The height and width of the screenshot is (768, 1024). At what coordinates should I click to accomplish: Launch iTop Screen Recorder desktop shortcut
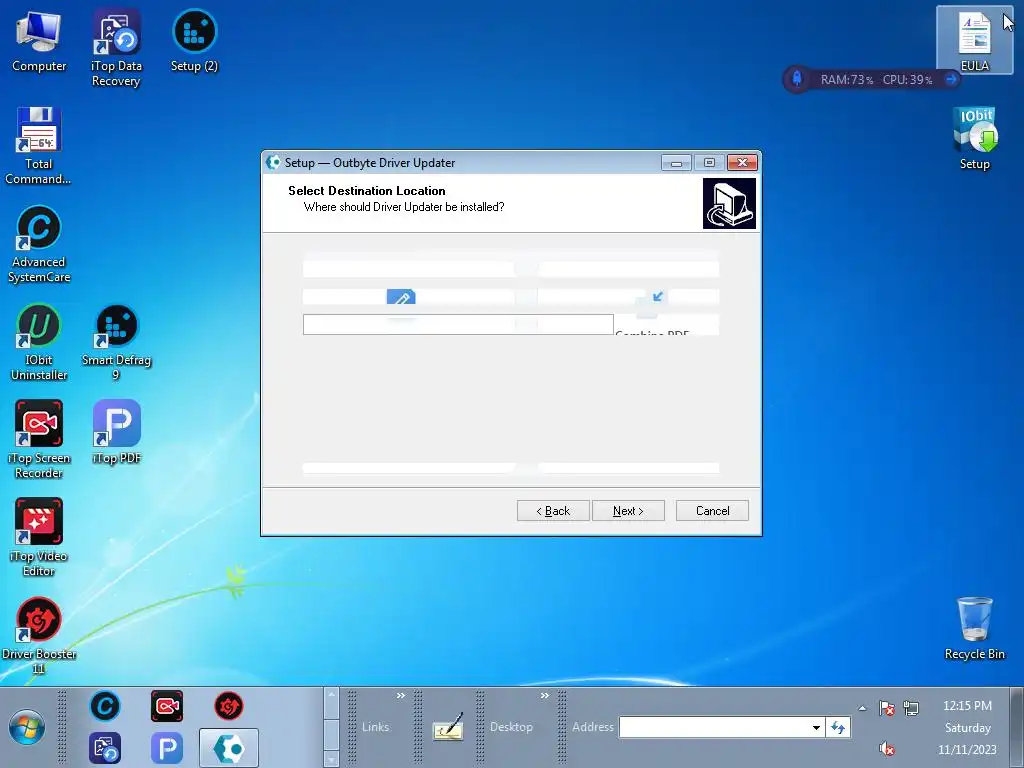coord(39,440)
